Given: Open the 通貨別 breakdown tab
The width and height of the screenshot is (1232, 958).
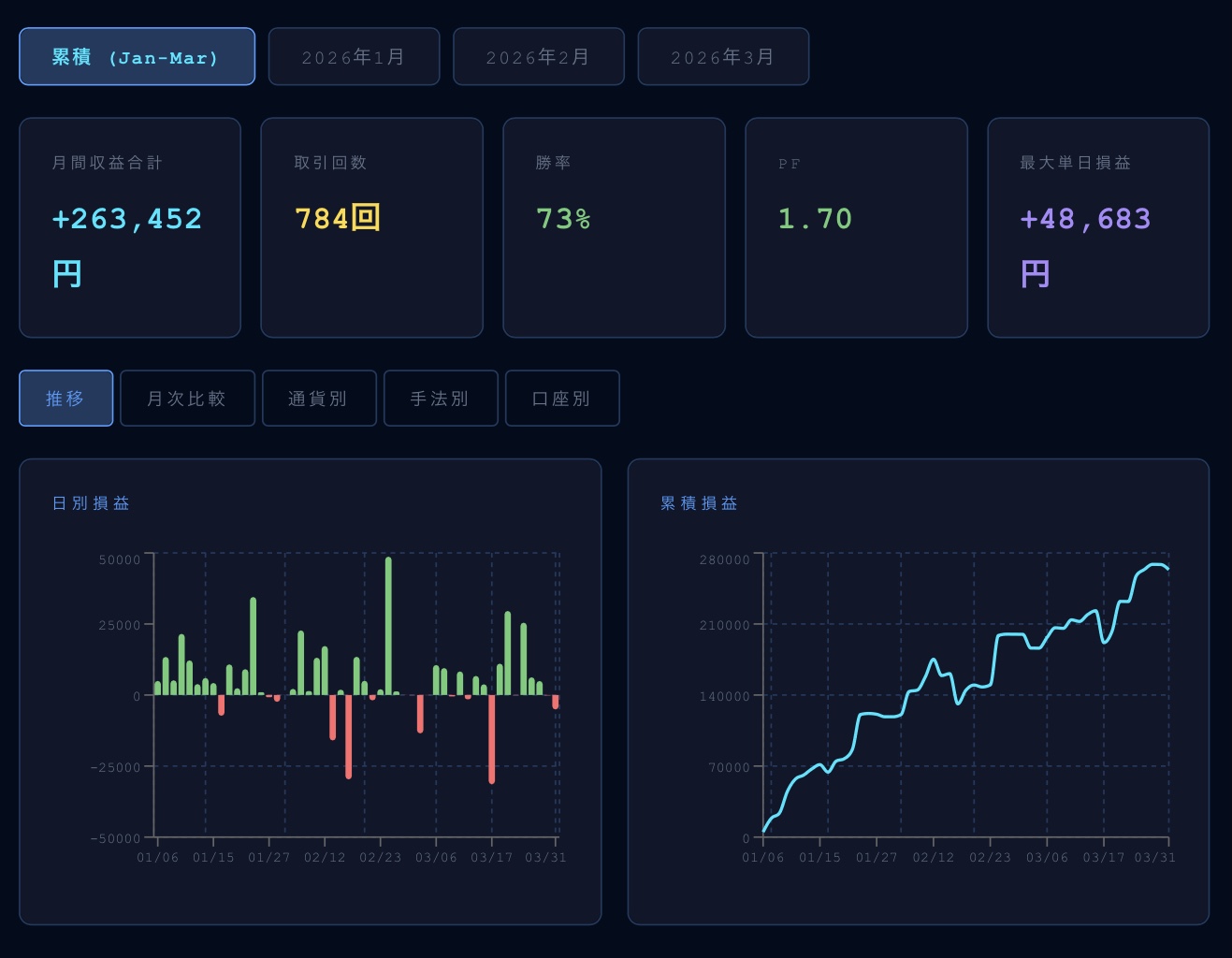Looking at the screenshot, I should click(319, 399).
